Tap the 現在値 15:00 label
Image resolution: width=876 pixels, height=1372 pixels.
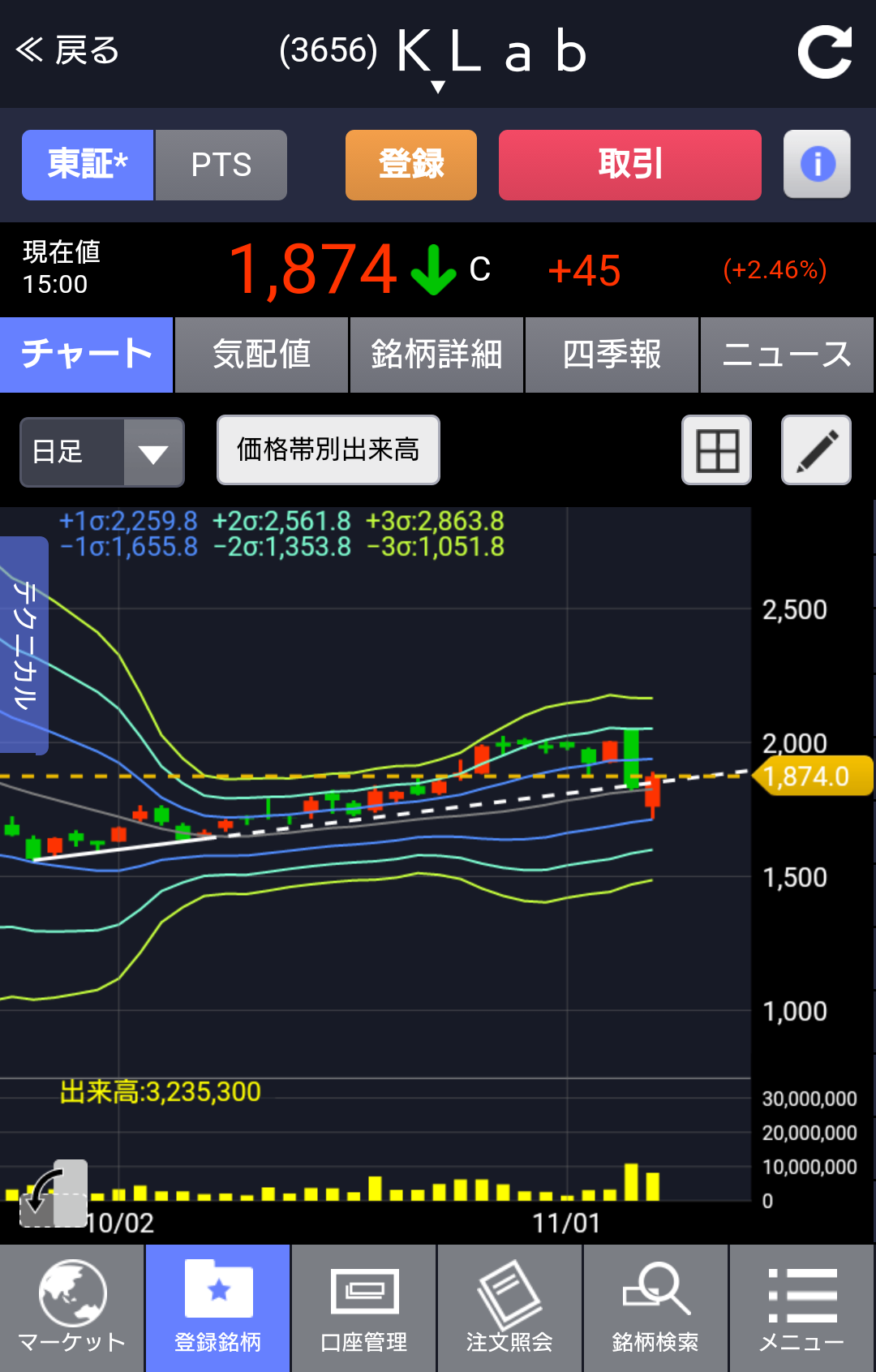pos(61,268)
